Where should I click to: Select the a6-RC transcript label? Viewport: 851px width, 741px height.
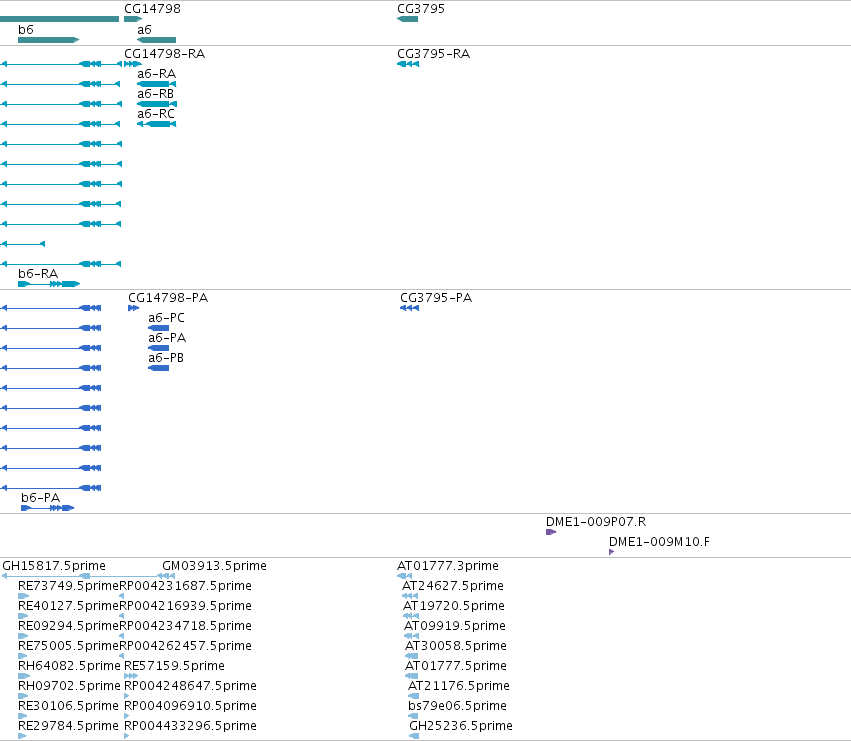coord(156,114)
